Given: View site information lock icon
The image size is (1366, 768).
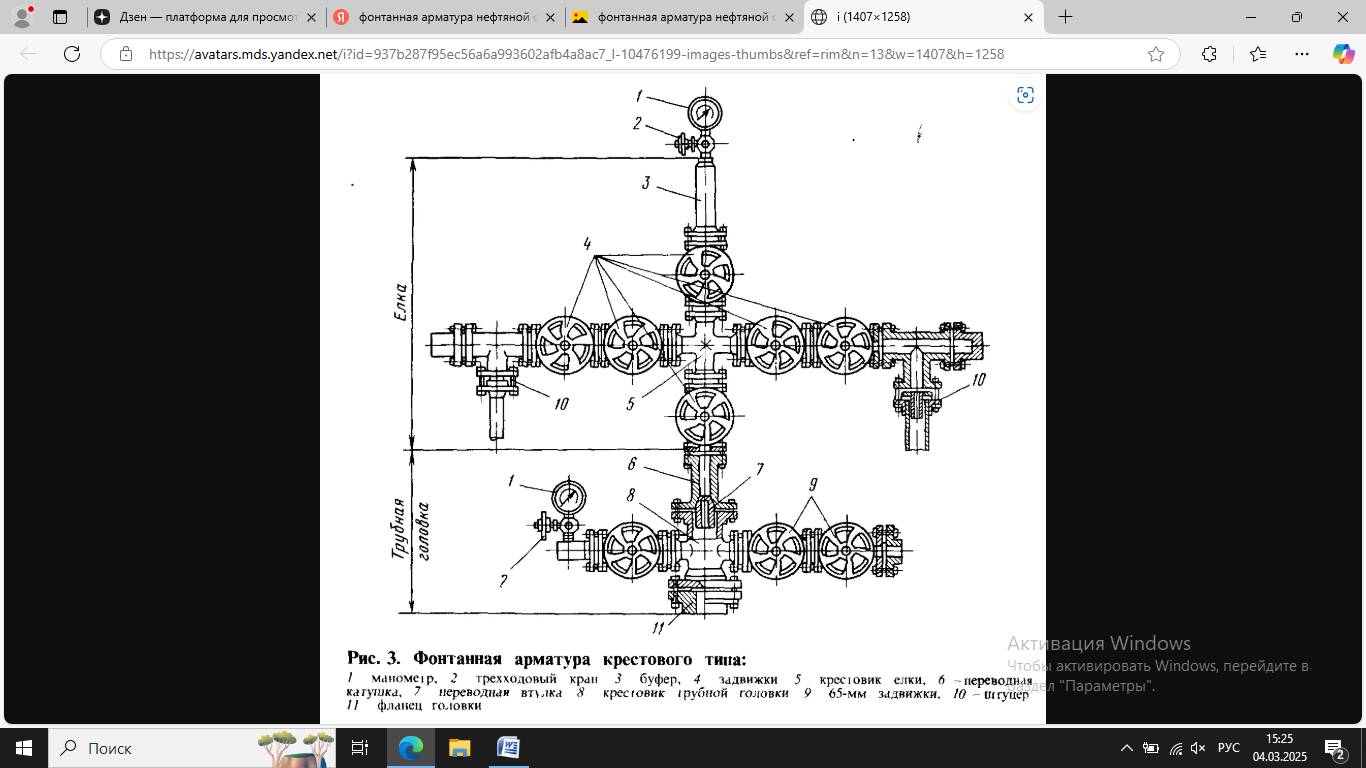Looking at the screenshot, I should point(126,54).
